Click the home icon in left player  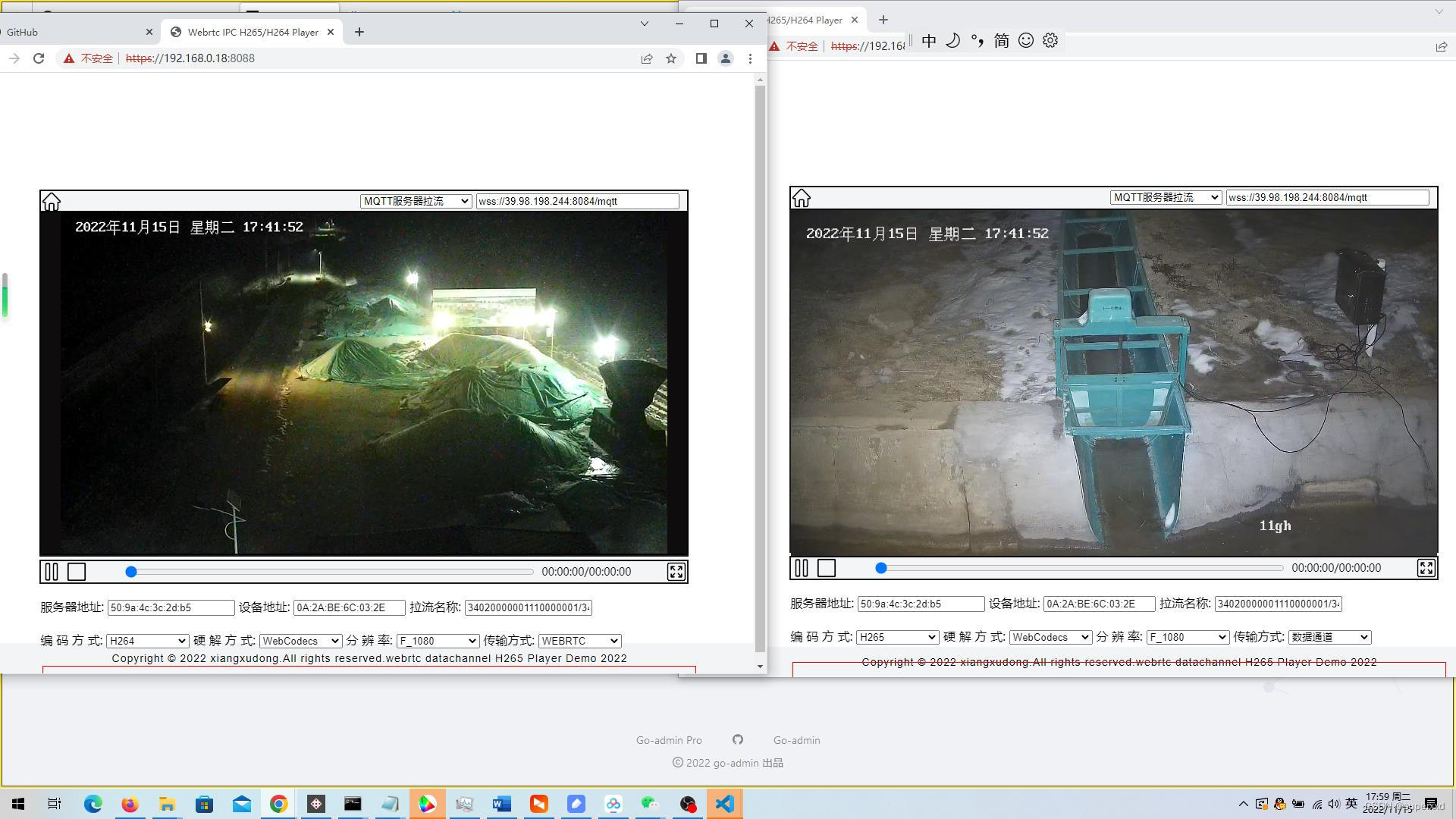coord(51,202)
